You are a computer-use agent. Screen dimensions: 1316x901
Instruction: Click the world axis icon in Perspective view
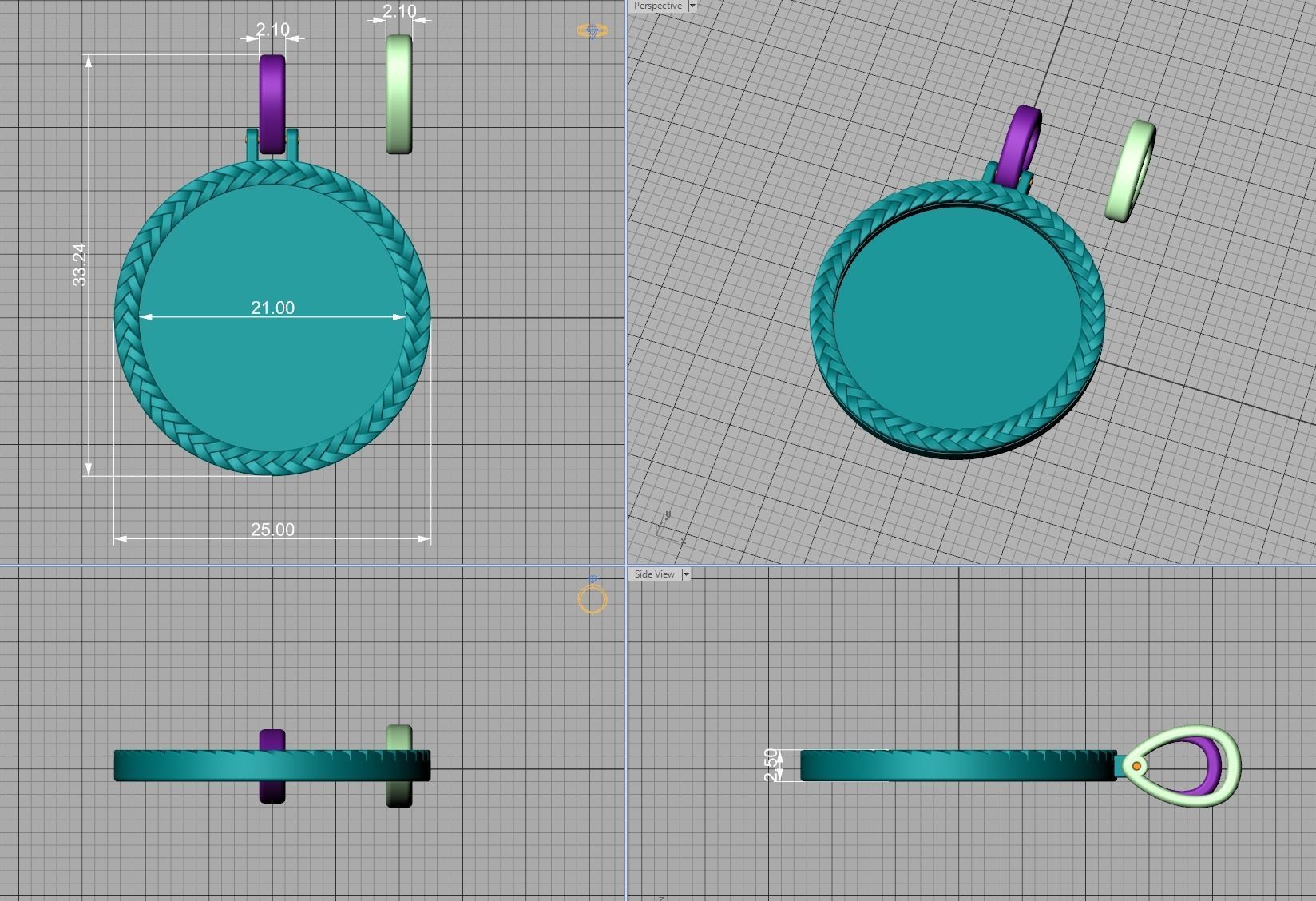pos(669,527)
